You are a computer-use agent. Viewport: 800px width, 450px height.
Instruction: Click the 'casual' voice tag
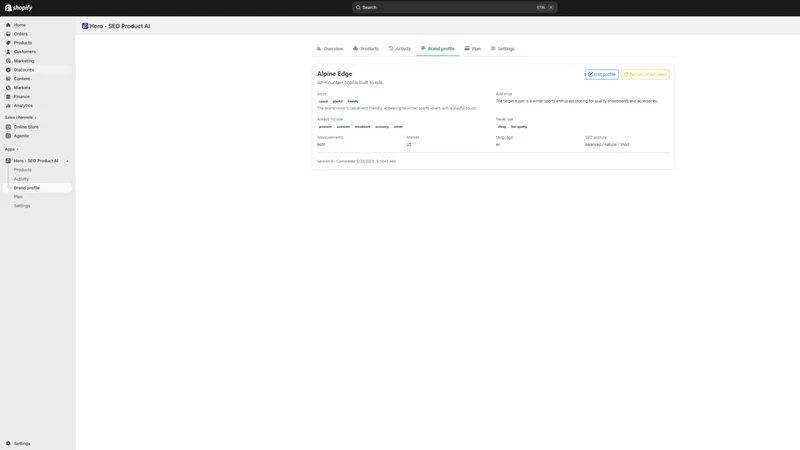point(323,102)
